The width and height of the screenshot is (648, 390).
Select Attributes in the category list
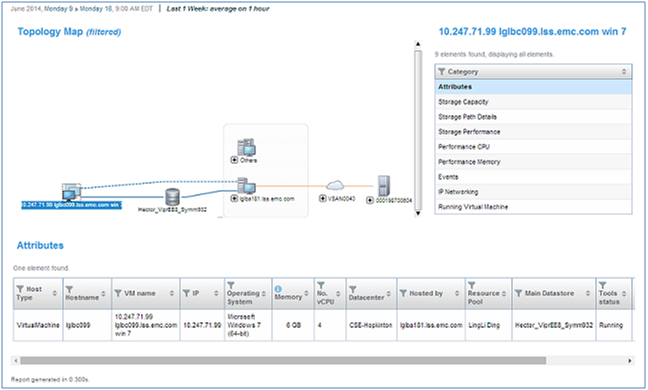pos(533,87)
